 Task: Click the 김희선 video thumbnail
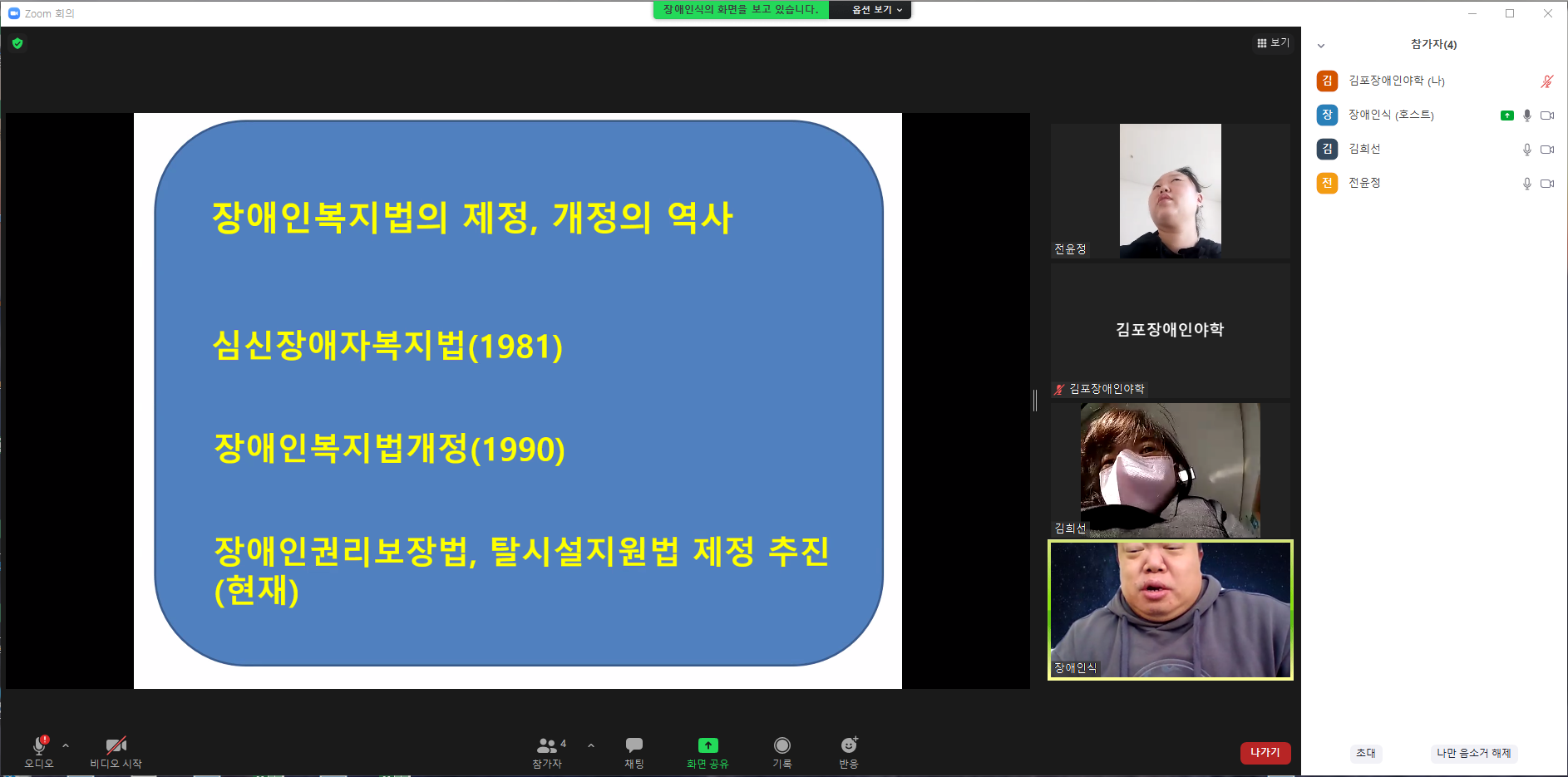click(x=1171, y=470)
